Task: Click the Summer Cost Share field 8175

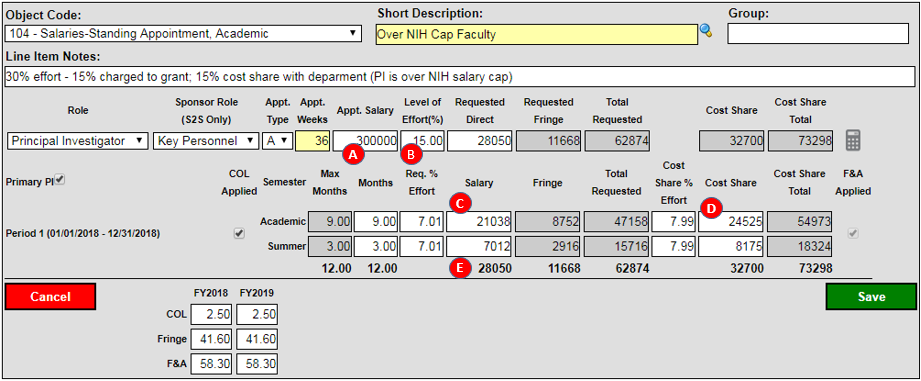Action: tap(731, 247)
